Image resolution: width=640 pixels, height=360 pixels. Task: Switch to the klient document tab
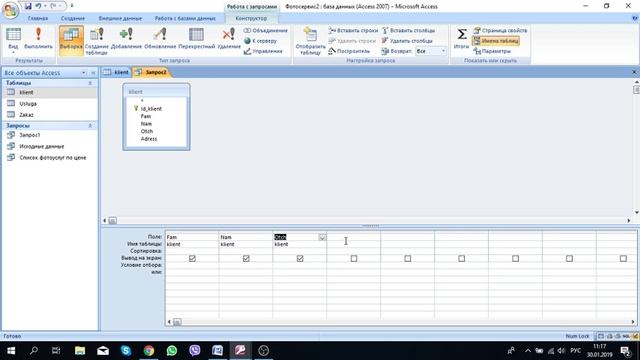[x=116, y=72]
